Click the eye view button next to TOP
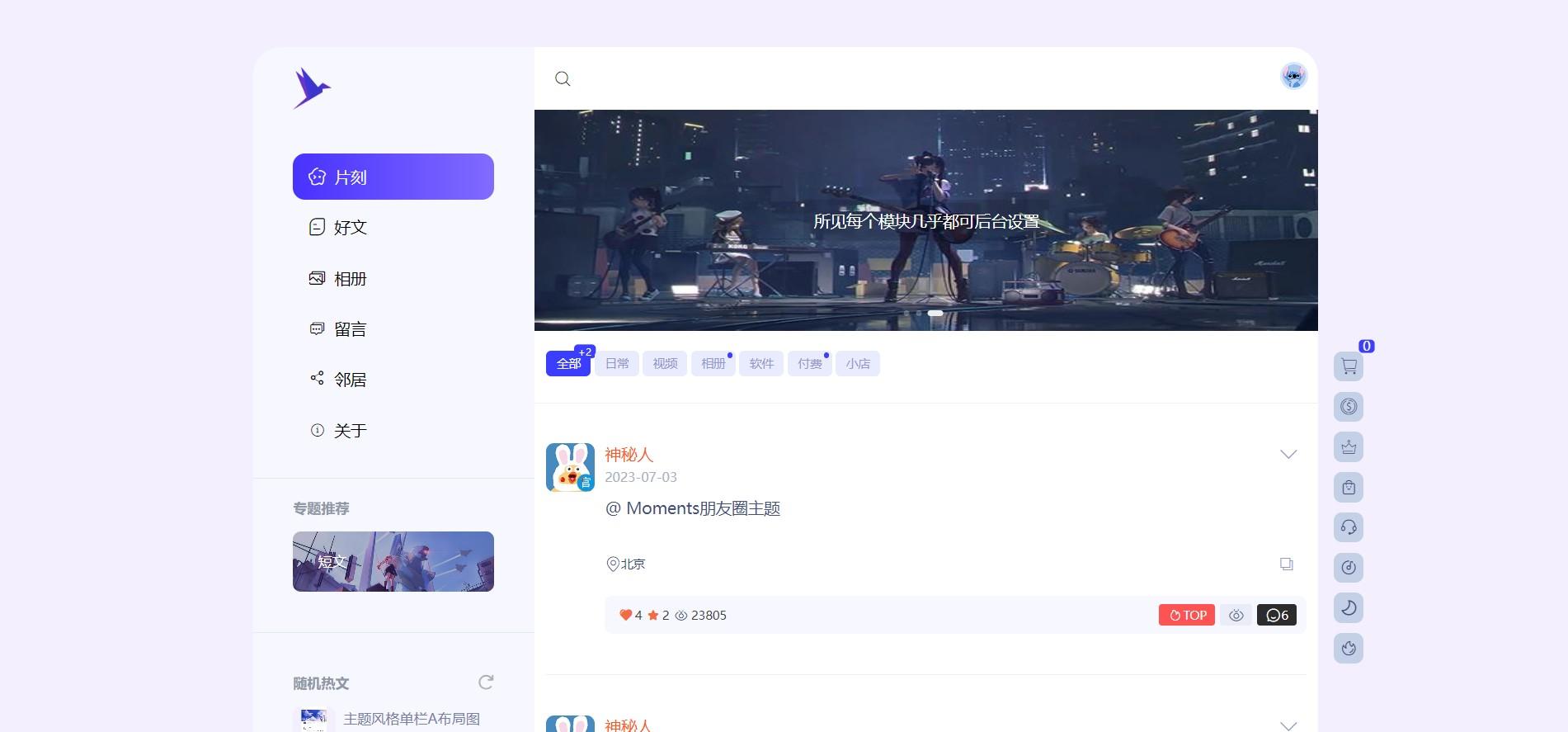Image resolution: width=1568 pixels, height=732 pixels. click(1236, 615)
